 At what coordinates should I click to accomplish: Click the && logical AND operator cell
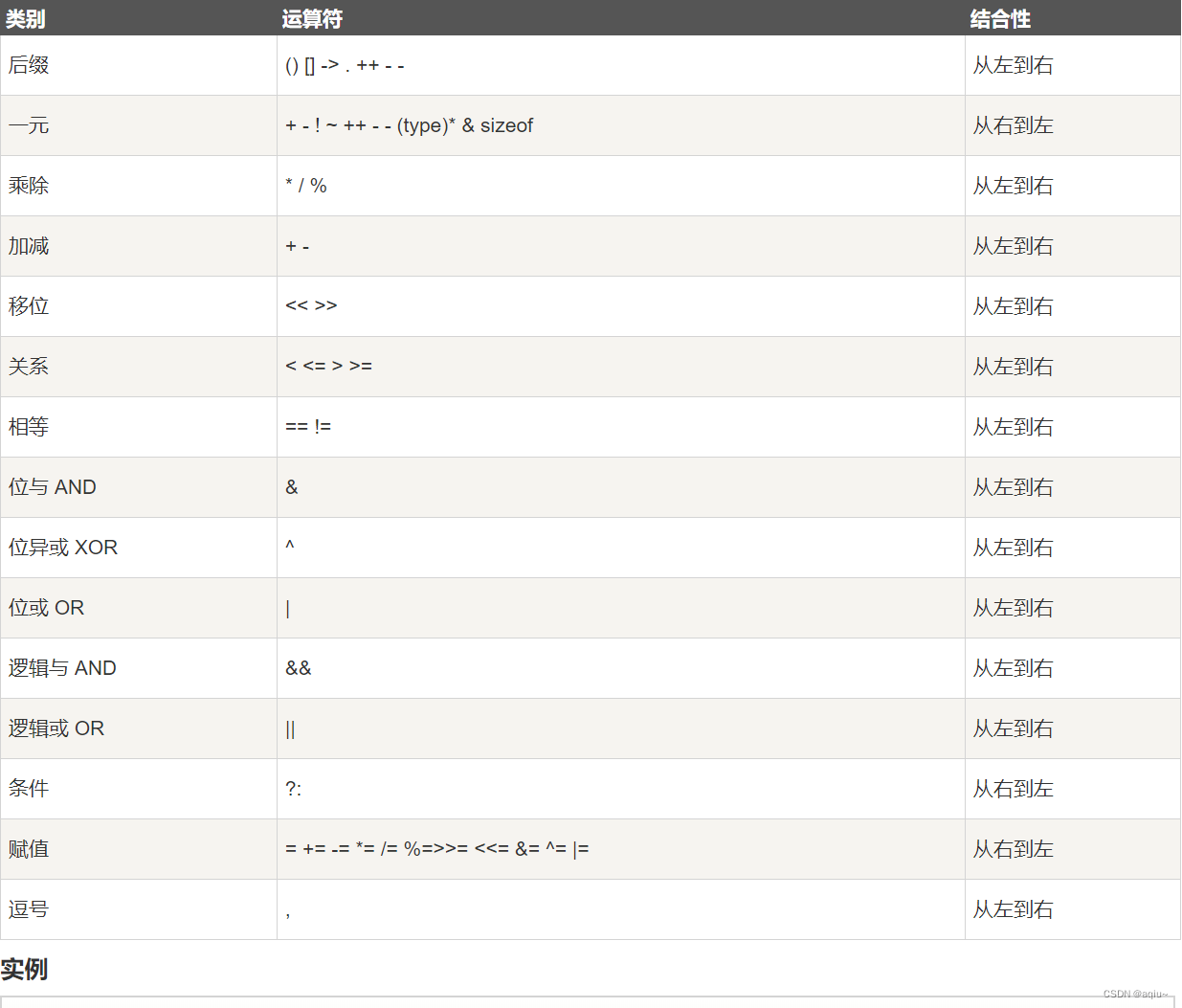click(x=621, y=668)
